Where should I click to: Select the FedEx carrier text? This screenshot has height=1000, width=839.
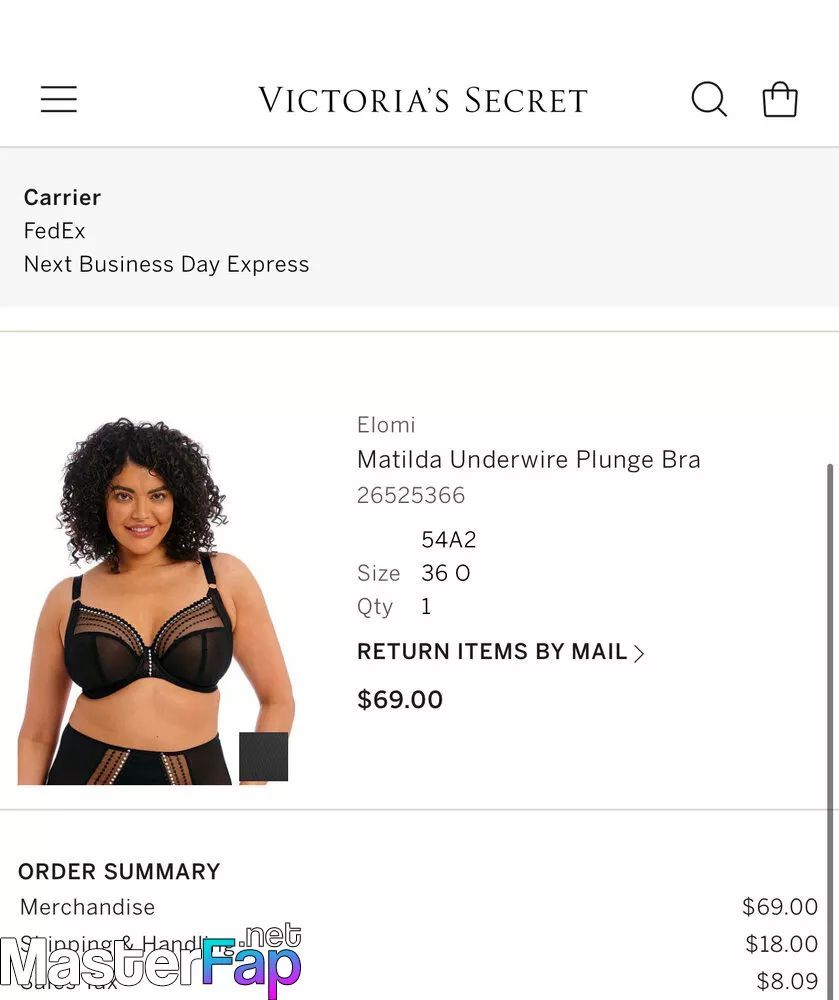click(54, 231)
